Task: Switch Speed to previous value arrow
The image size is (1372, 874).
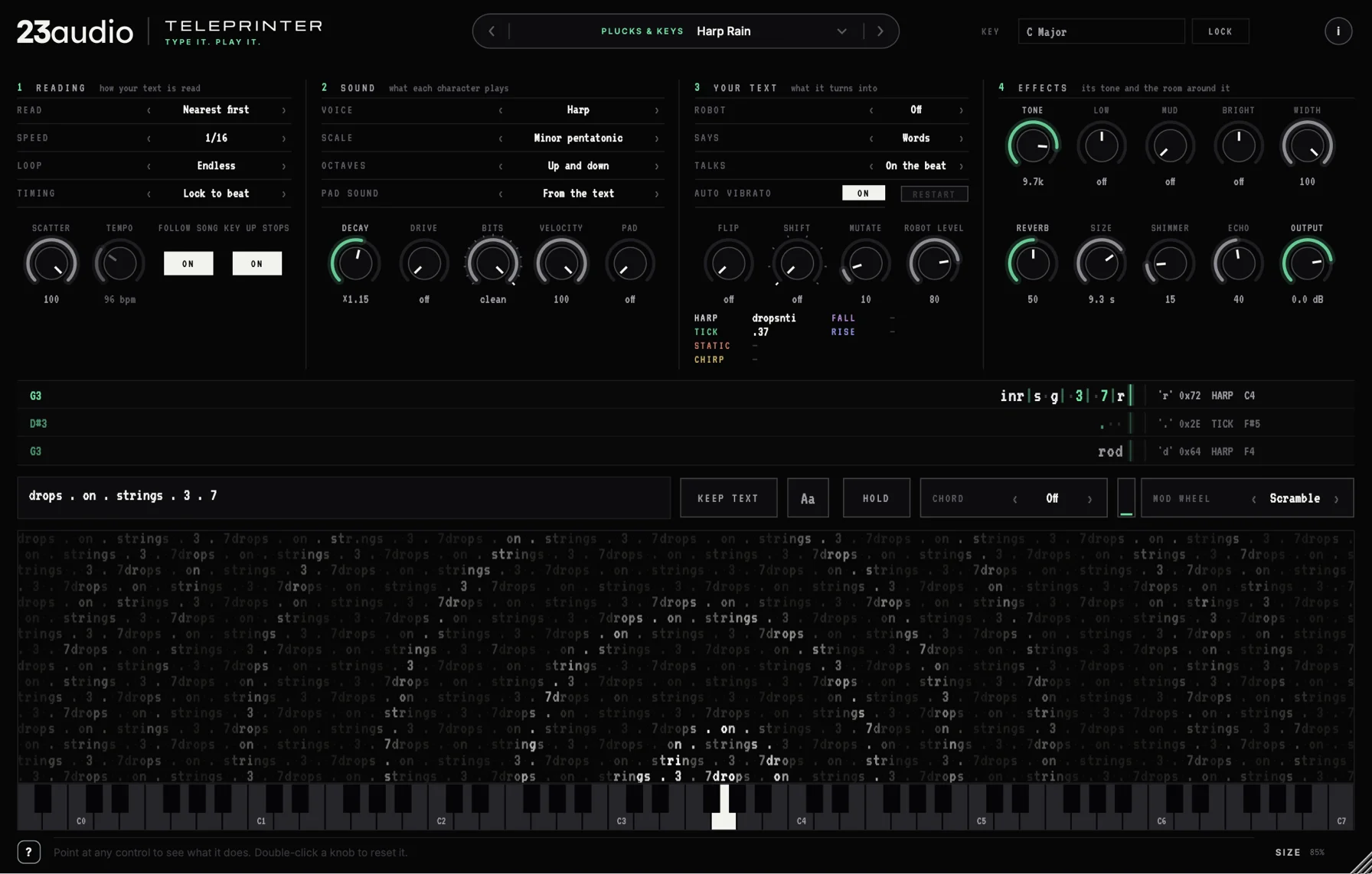Action: pyautogui.click(x=149, y=138)
